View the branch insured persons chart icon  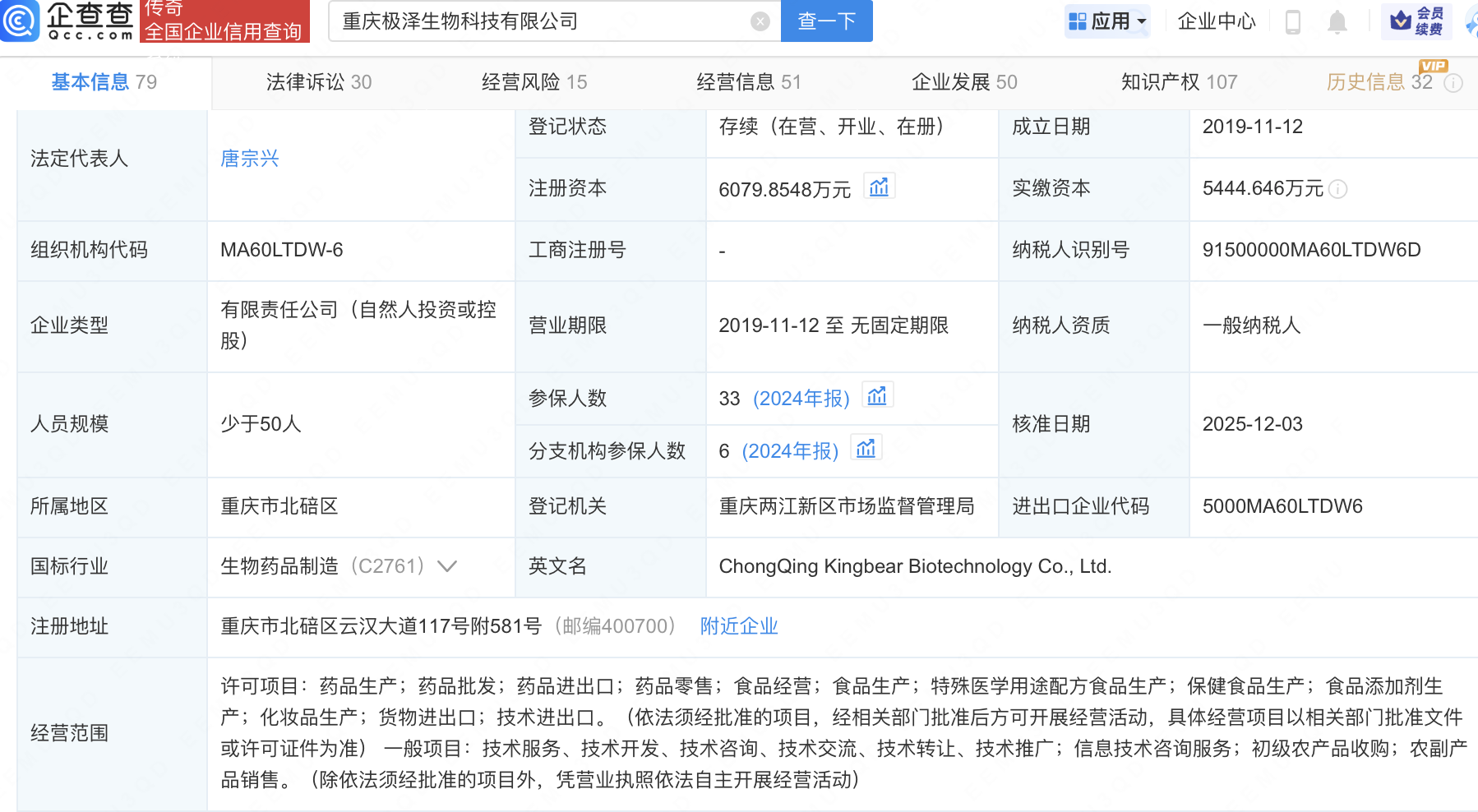click(x=866, y=449)
